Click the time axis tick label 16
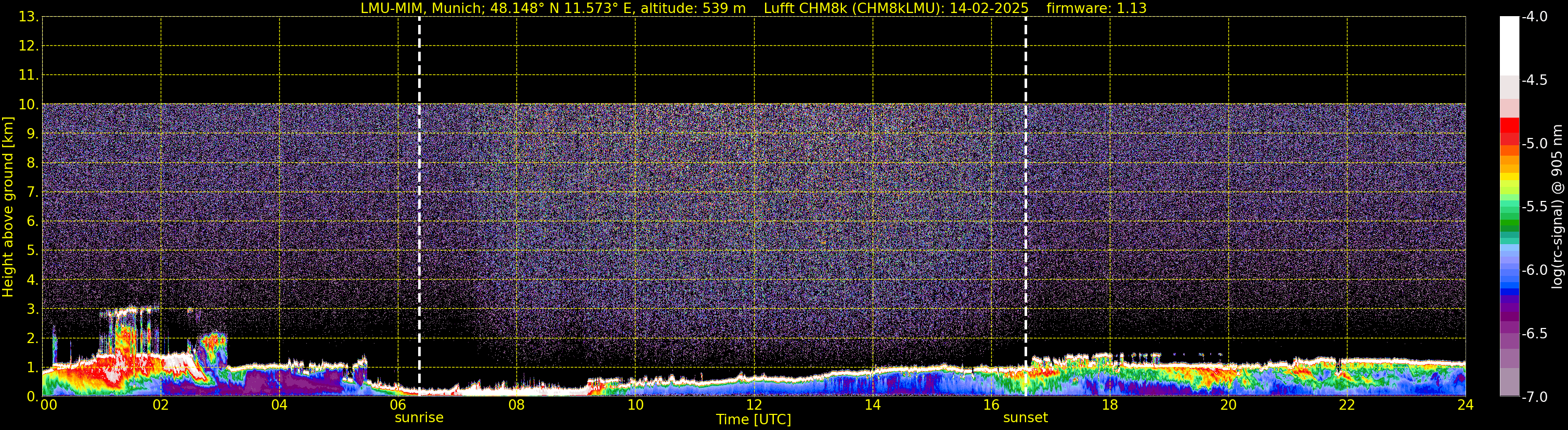Viewport: 1568px width, 430px height. 992,405
